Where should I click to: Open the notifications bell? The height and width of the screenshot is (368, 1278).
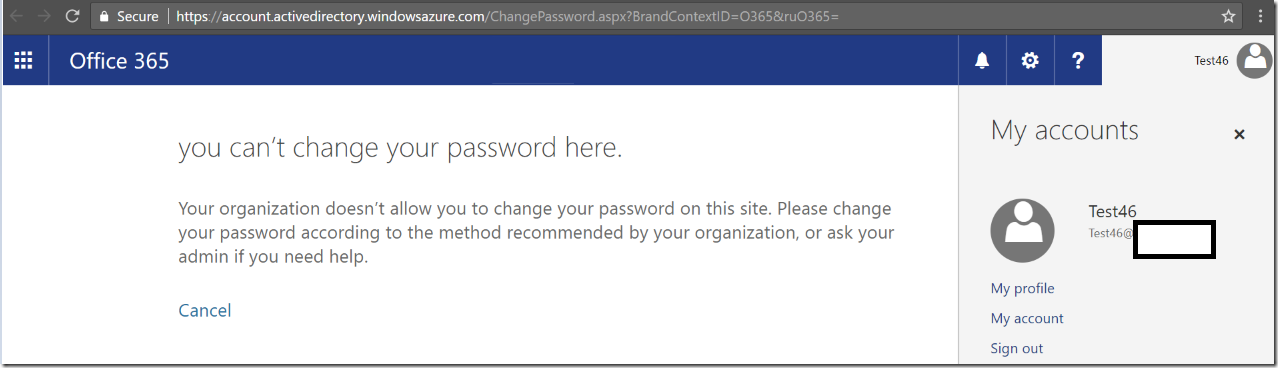tap(982, 61)
